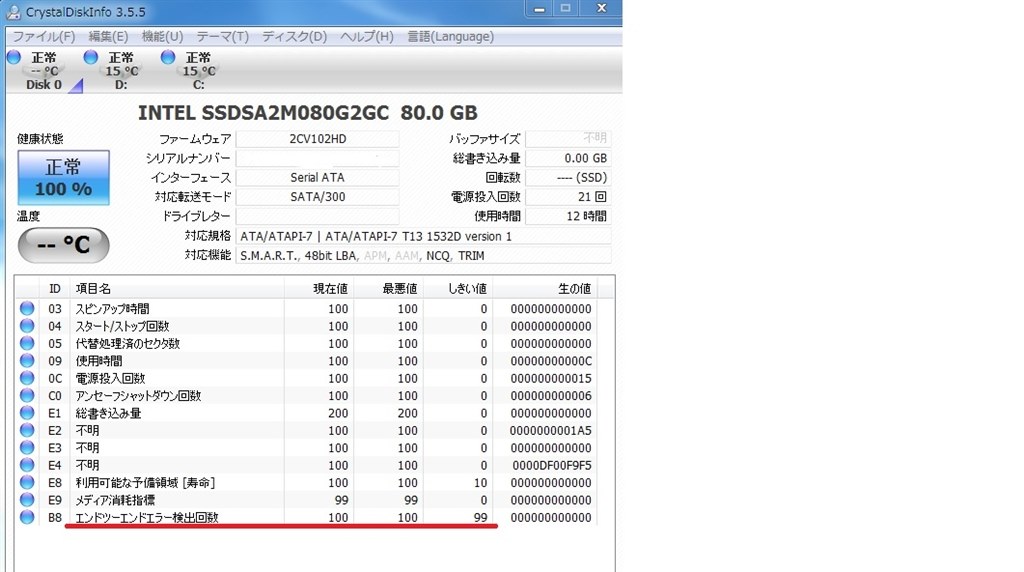Sort by the ID column header
The width and height of the screenshot is (1024, 572).
click(55, 289)
